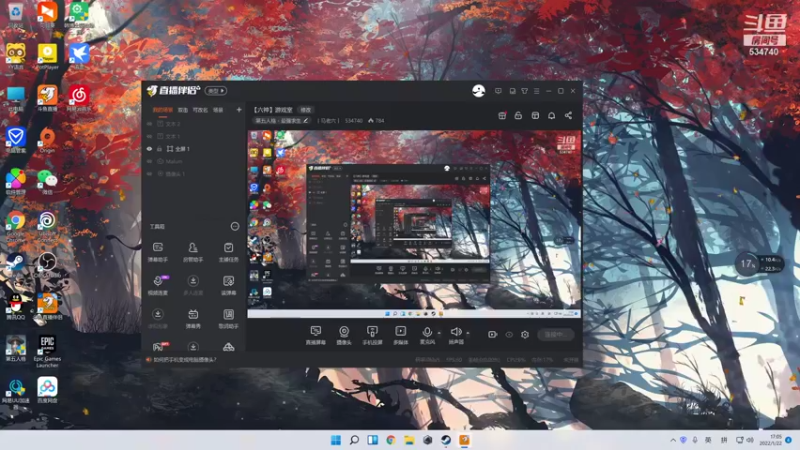Open the skin (shirt) icon in title bar
The height and width of the screenshot is (450, 800).
coord(524,91)
